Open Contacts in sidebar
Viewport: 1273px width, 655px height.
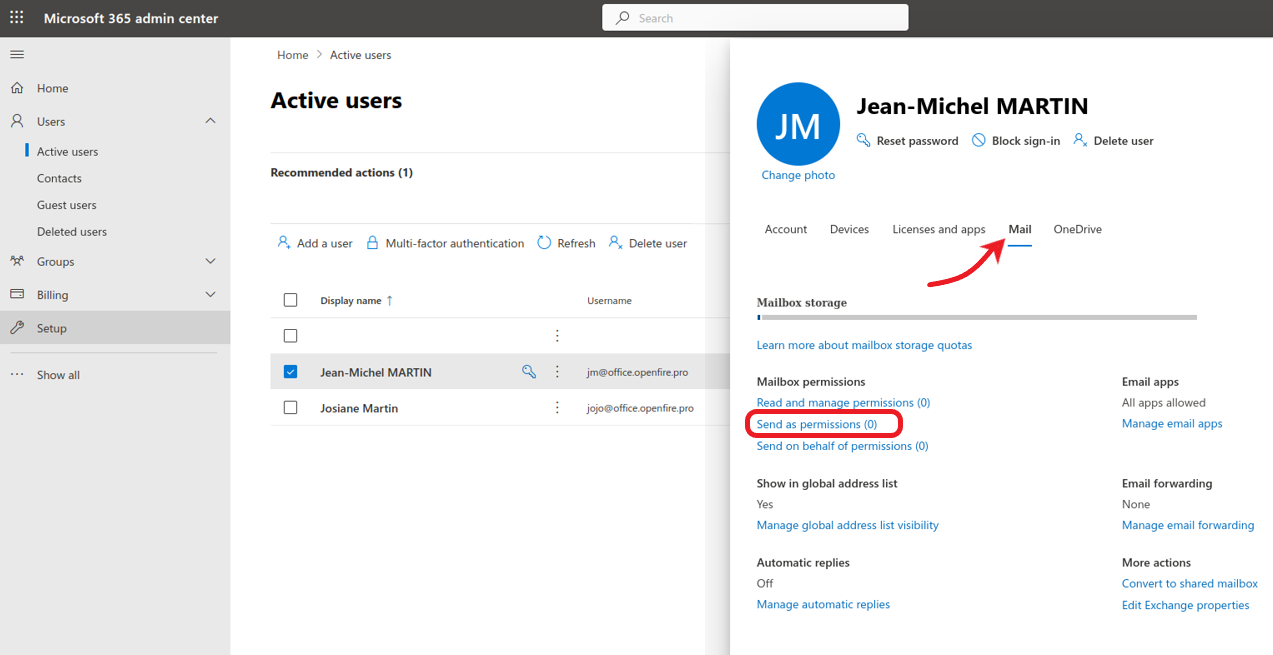click(59, 178)
